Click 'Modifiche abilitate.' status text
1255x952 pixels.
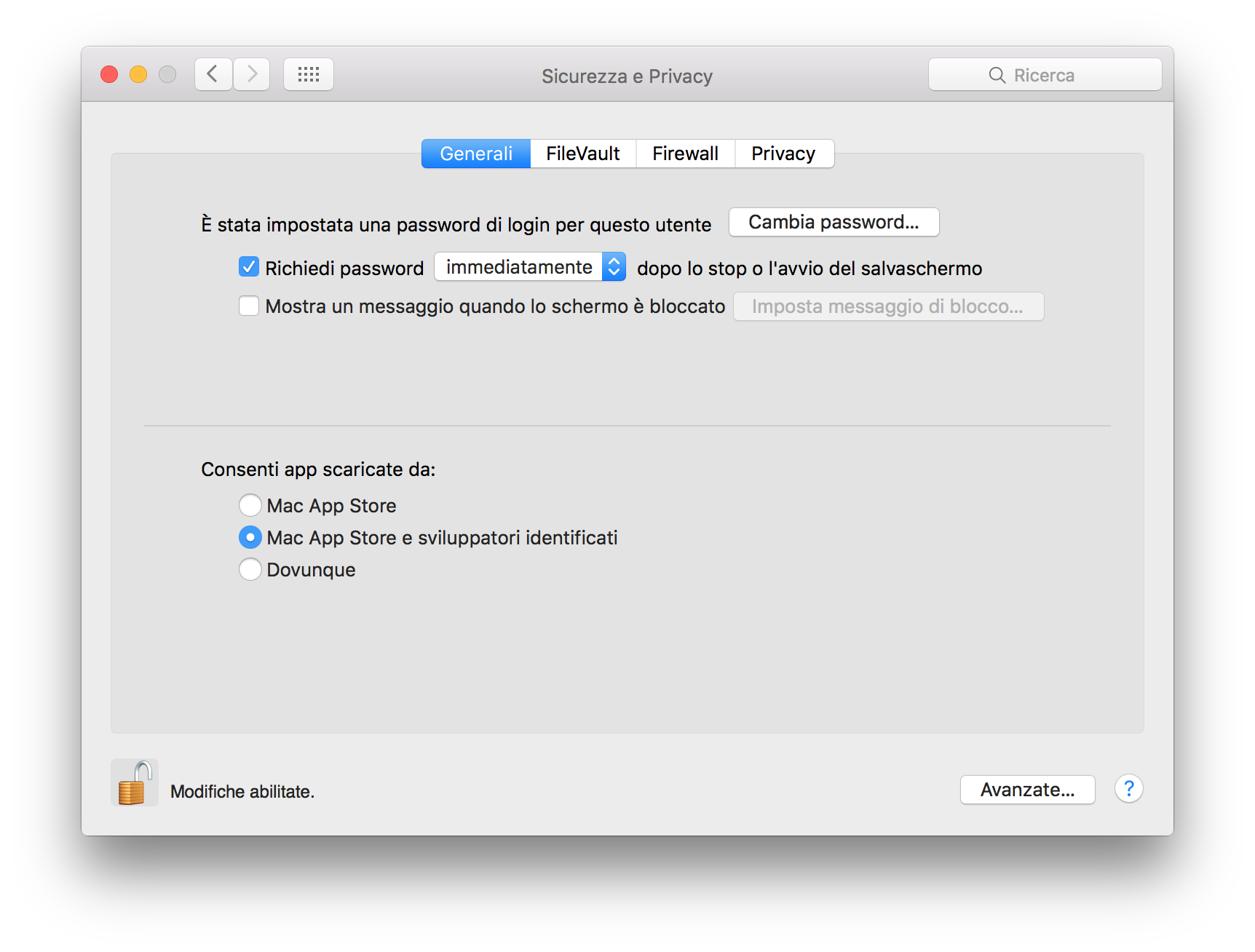[242, 792]
